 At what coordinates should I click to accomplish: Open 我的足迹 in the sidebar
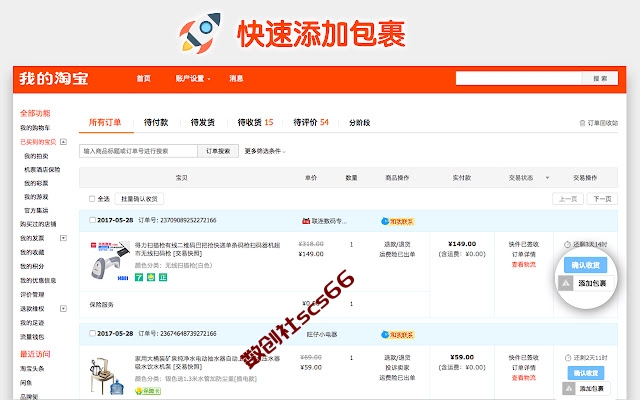(x=32, y=323)
